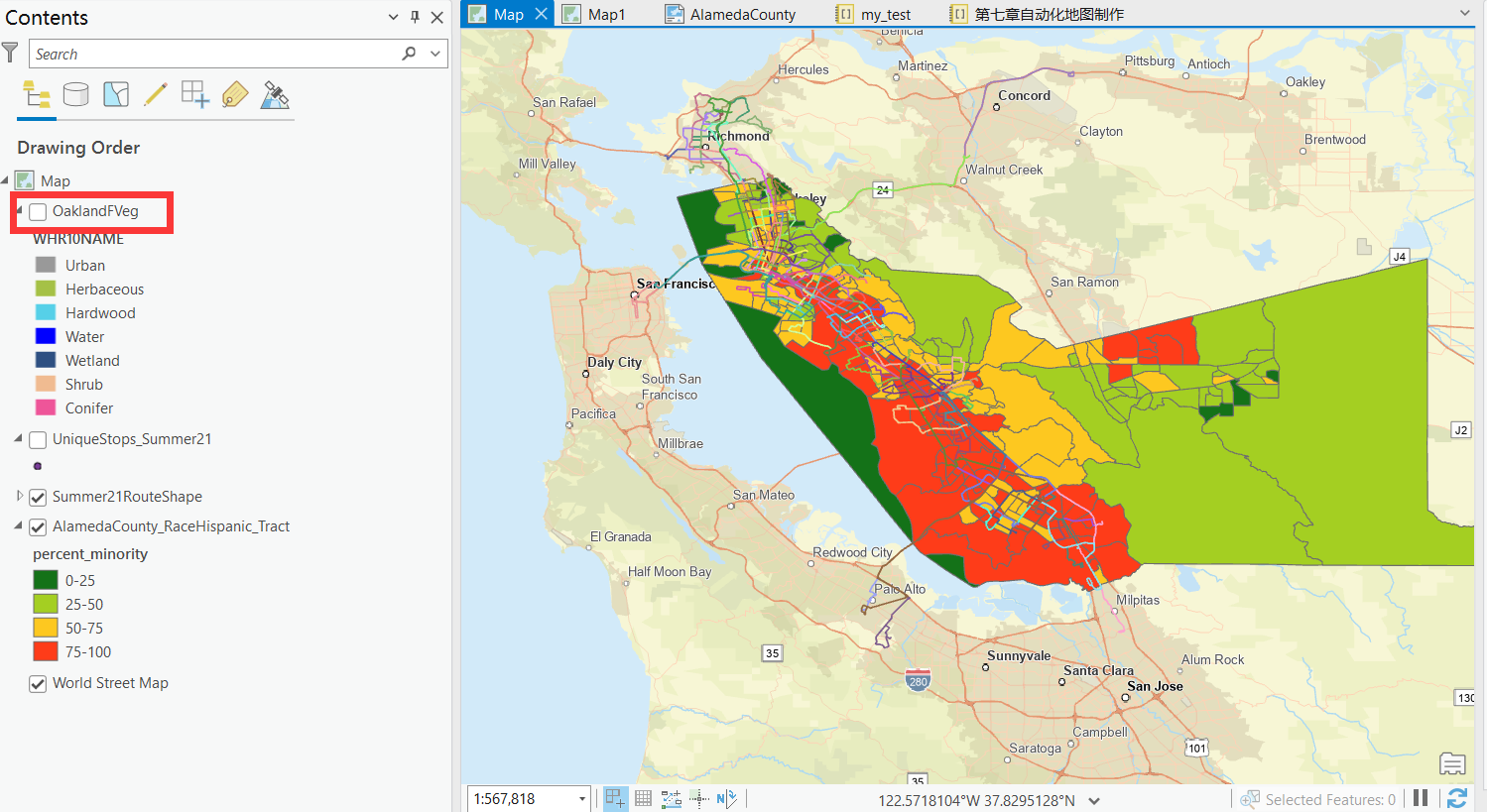Click the Selected Features: 0 label

[1330, 800]
